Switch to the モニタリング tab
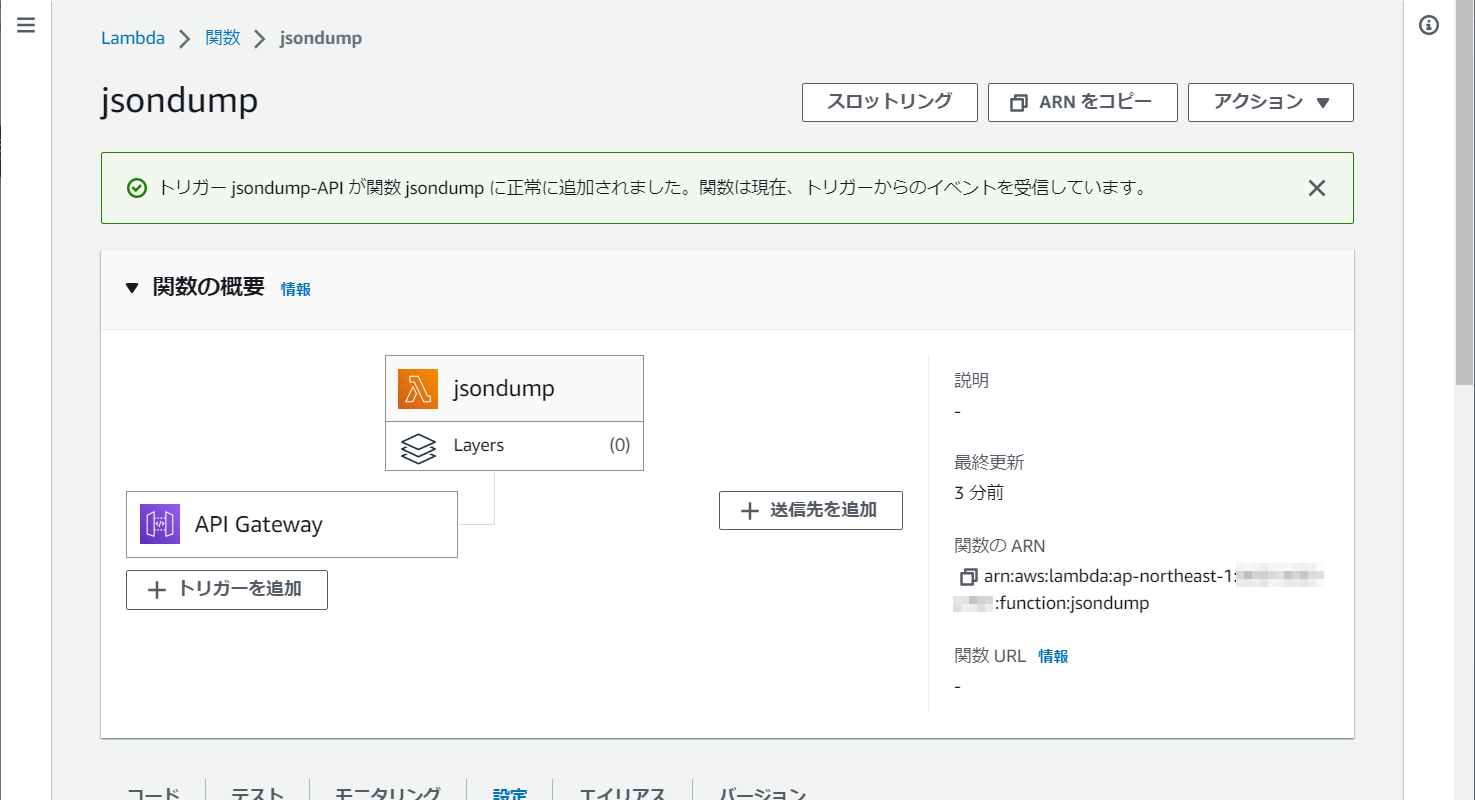The height and width of the screenshot is (800, 1475). [387, 793]
